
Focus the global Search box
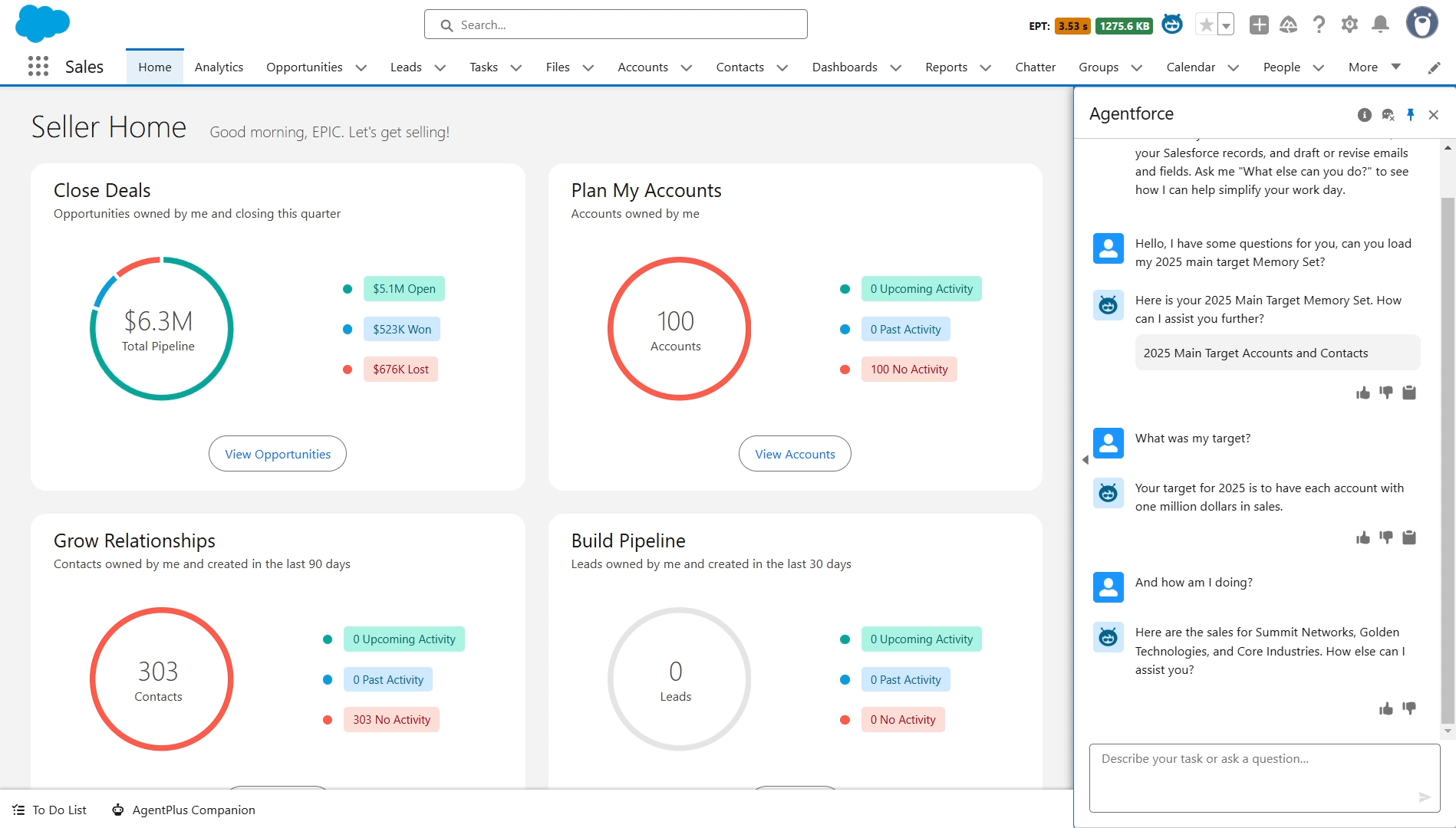(615, 25)
